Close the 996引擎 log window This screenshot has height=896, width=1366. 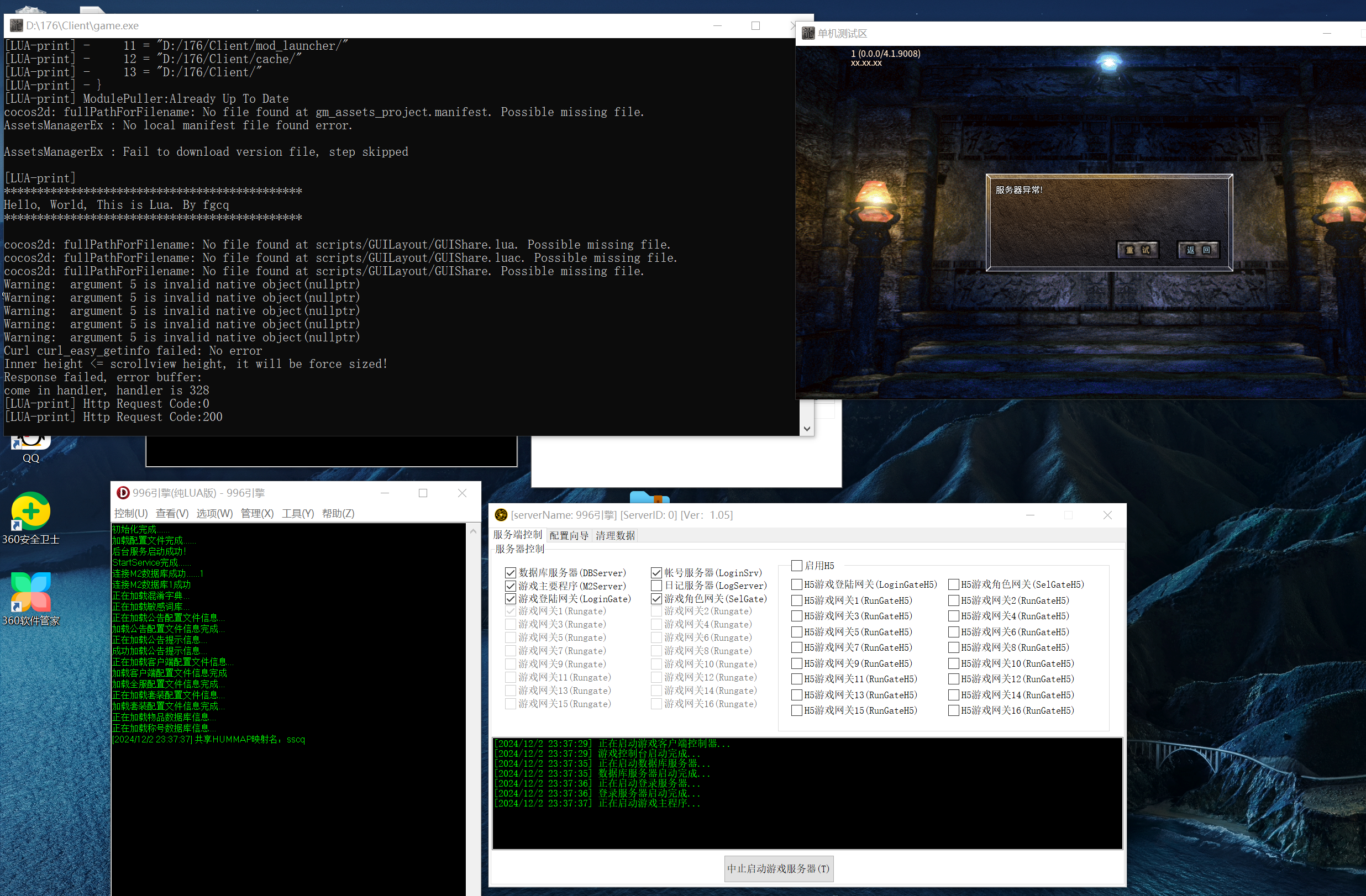point(462,493)
